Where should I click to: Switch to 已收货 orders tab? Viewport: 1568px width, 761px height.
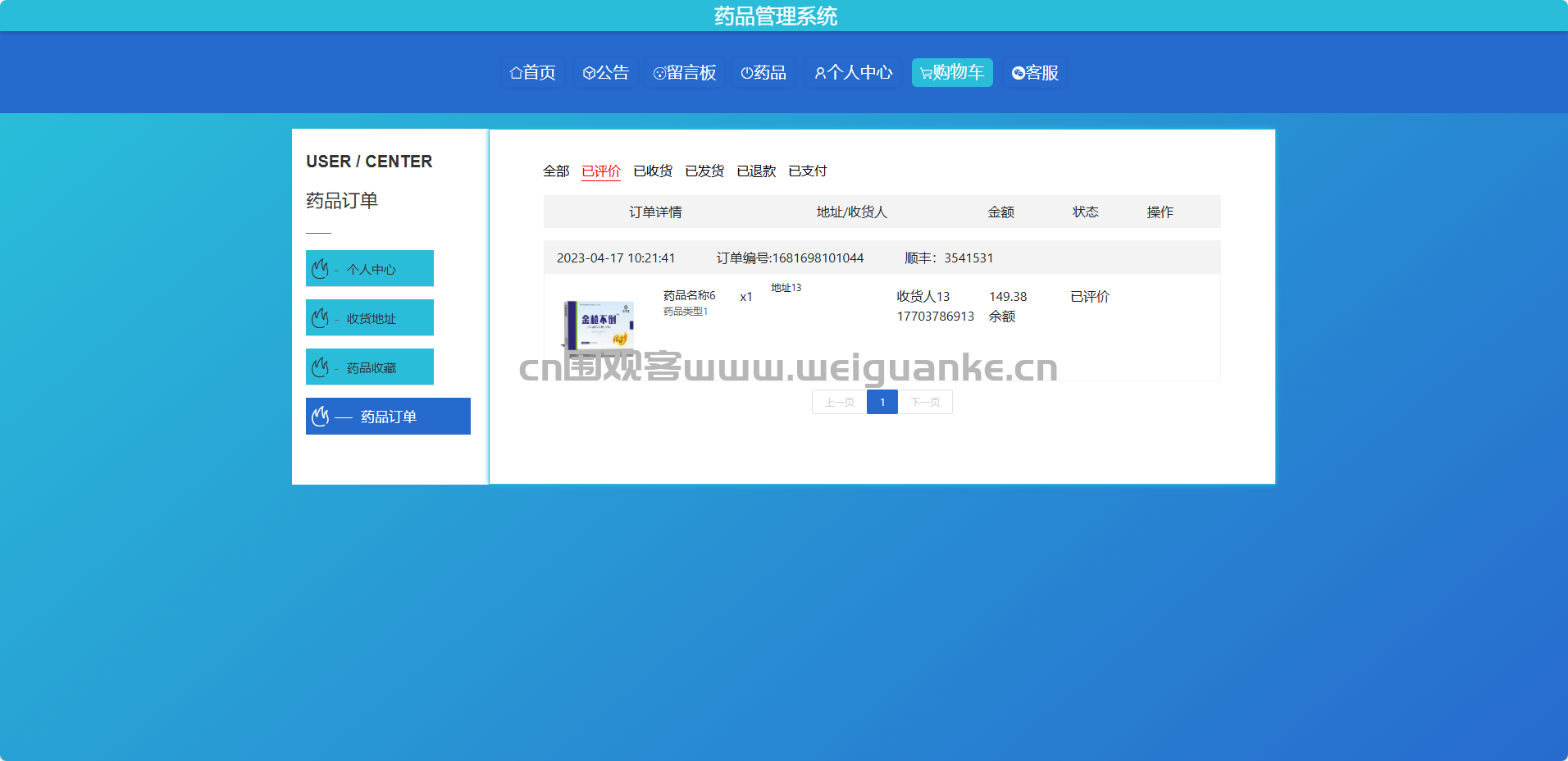653,171
